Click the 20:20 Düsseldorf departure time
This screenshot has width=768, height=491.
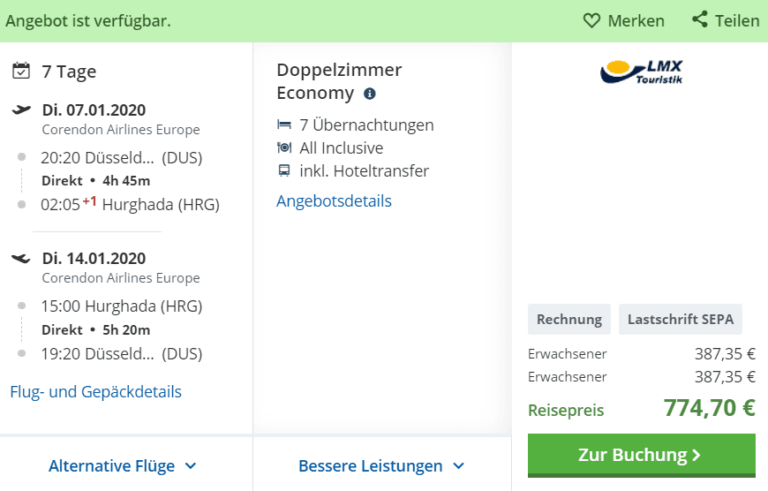pos(121,158)
